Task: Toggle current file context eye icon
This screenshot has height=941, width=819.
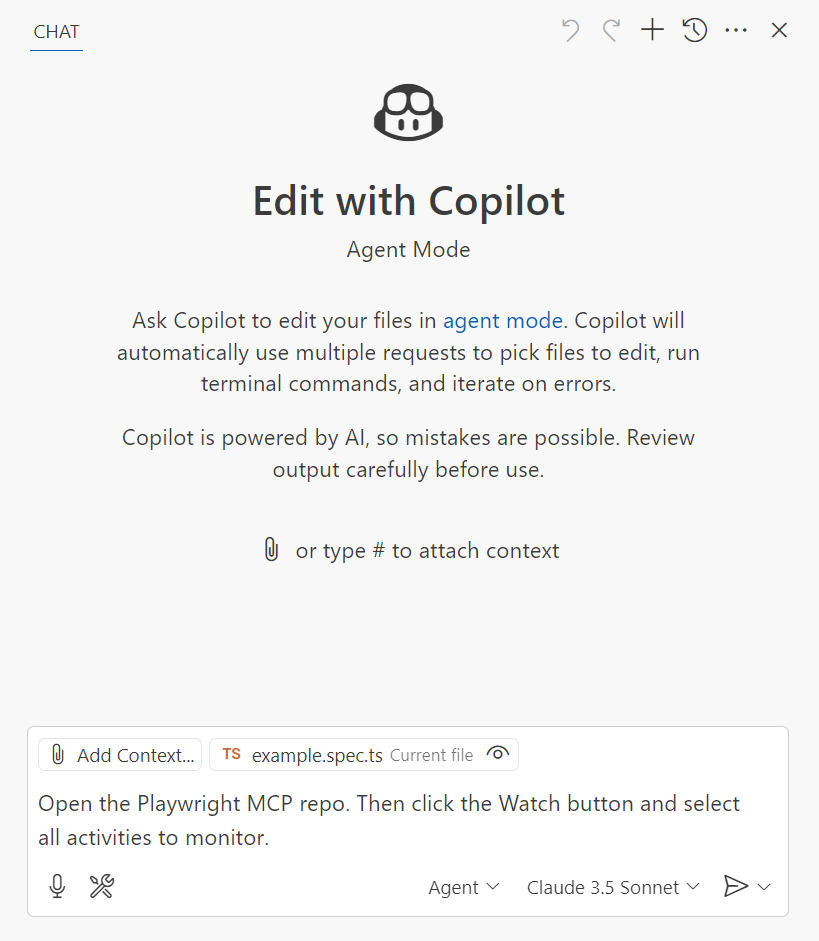Action: 497,754
